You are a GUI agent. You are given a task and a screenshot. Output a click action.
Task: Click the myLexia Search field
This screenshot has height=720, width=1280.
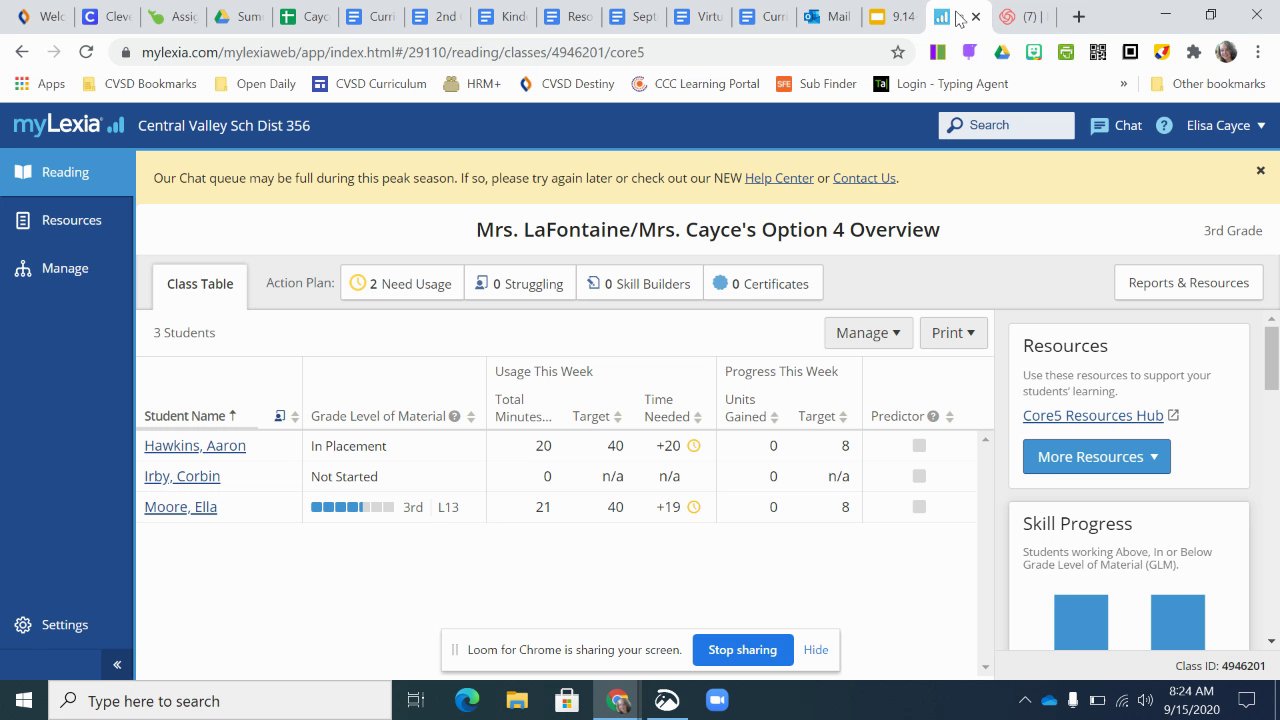(x=1006, y=125)
